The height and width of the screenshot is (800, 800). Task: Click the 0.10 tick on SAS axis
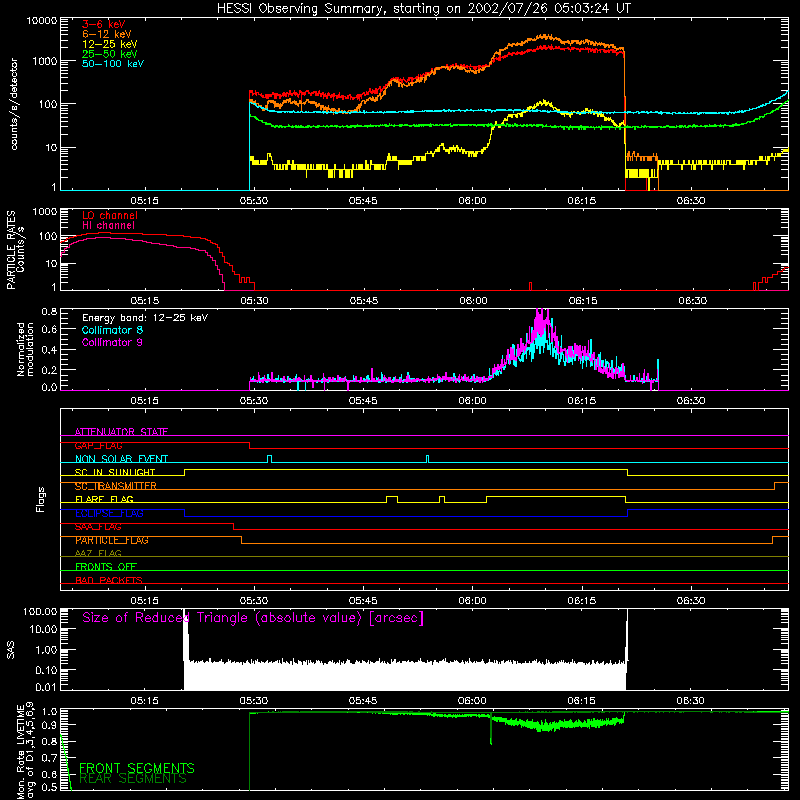(x=46, y=670)
